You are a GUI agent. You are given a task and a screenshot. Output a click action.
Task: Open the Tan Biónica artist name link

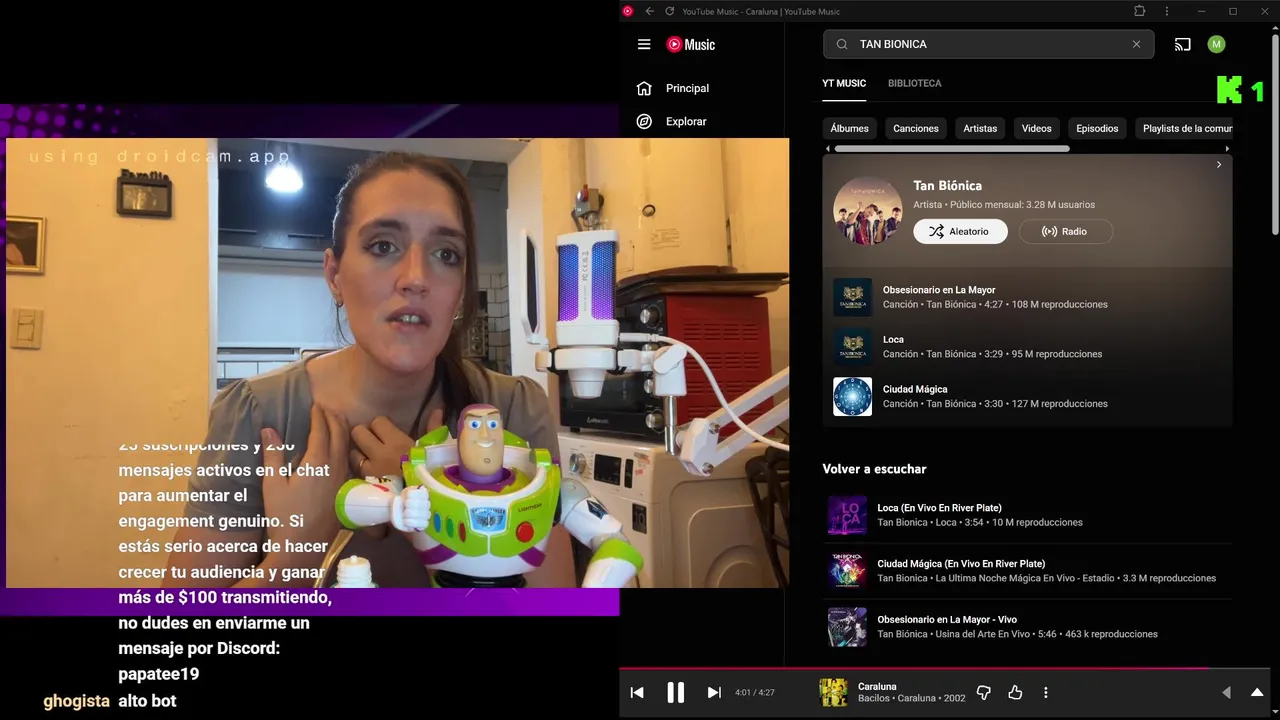coord(947,185)
